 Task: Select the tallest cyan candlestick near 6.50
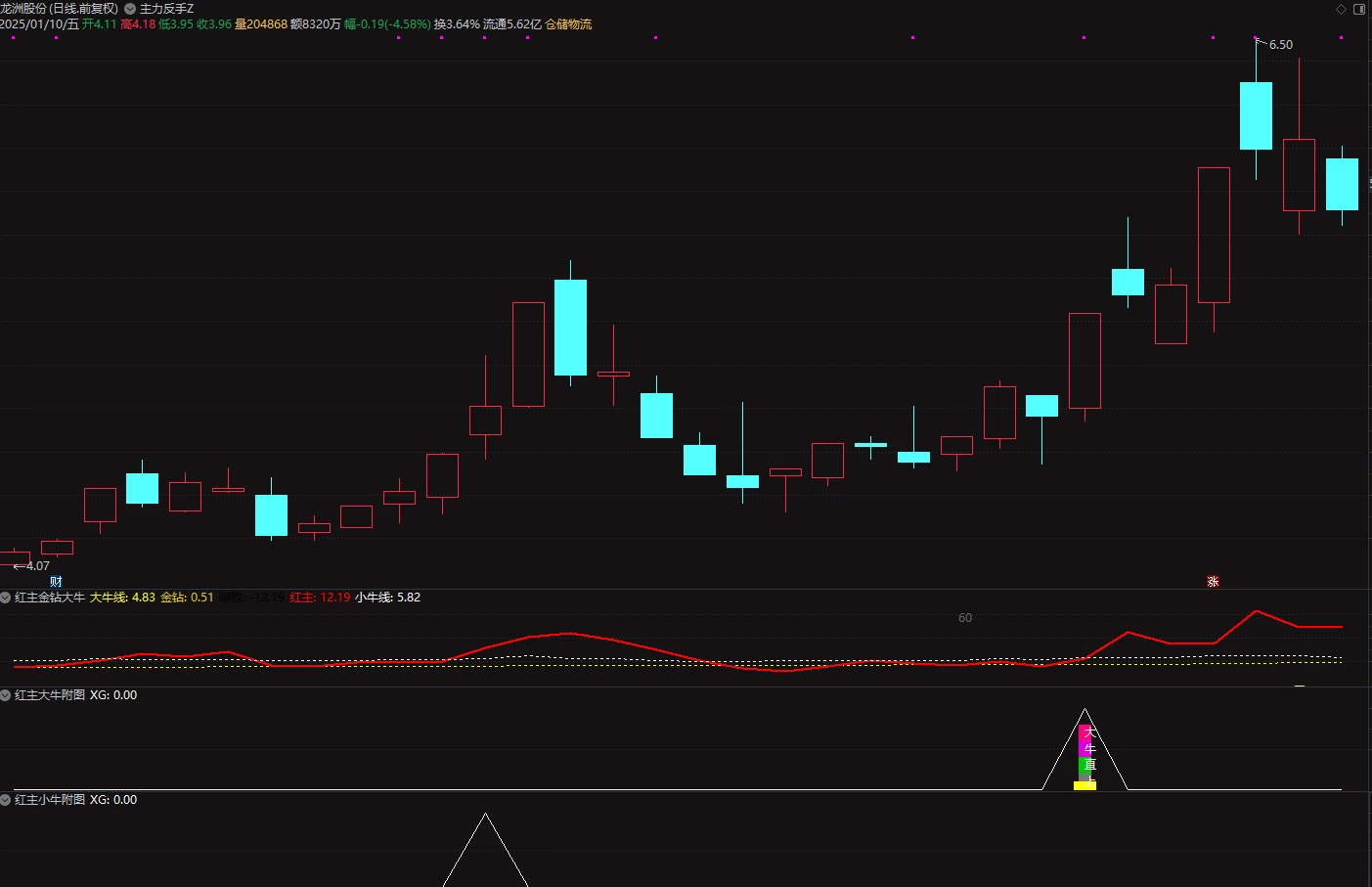coord(1257,115)
